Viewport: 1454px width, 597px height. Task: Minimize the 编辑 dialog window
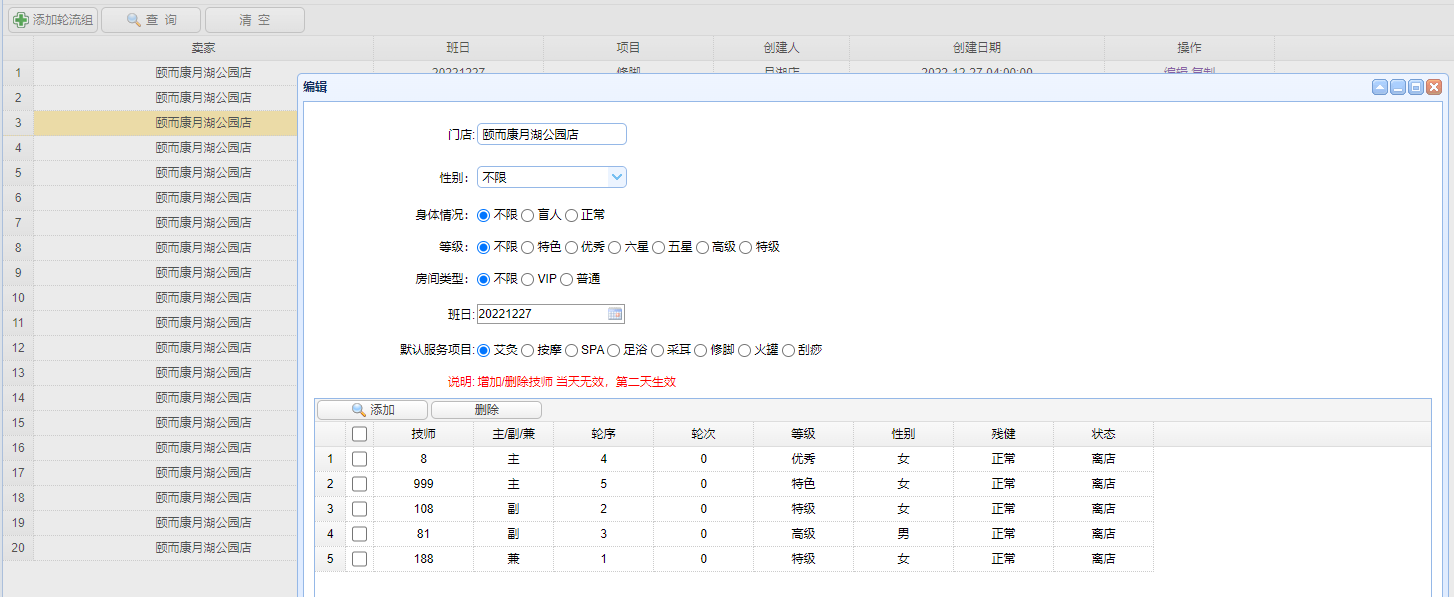(1398, 87)
